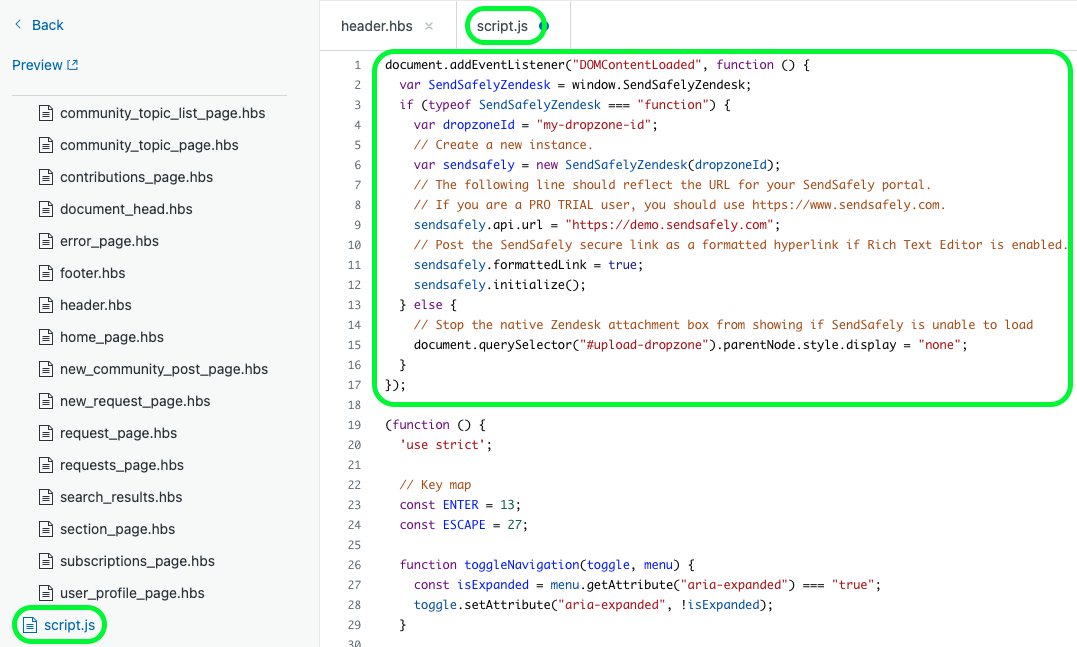
Task: Open subscriptions_page.hbs file
Action: 137,561
